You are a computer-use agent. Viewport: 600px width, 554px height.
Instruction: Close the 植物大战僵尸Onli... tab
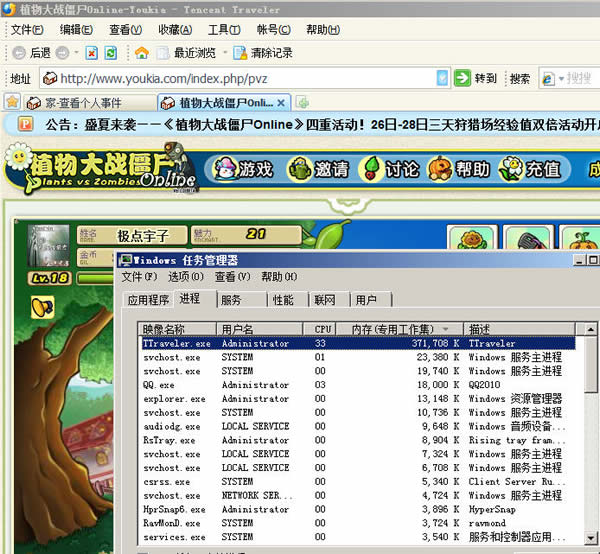click(281, 103)
